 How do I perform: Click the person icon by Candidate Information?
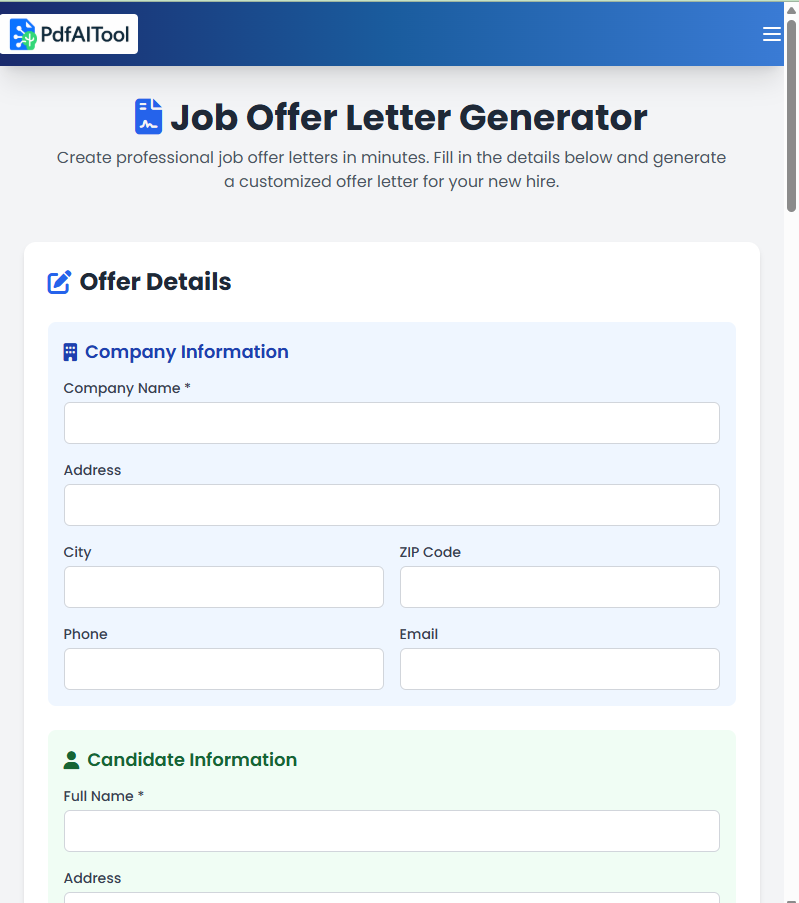71,760
